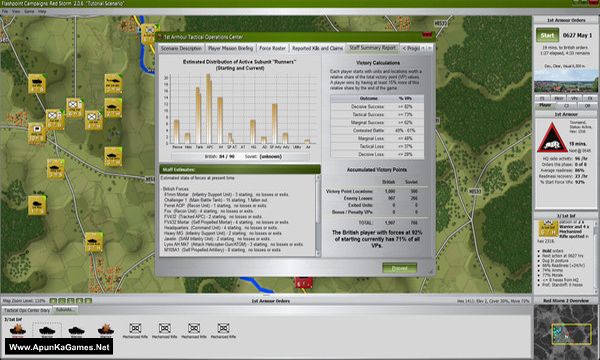
Task: Open the Game menu
Action: [29, 11]
